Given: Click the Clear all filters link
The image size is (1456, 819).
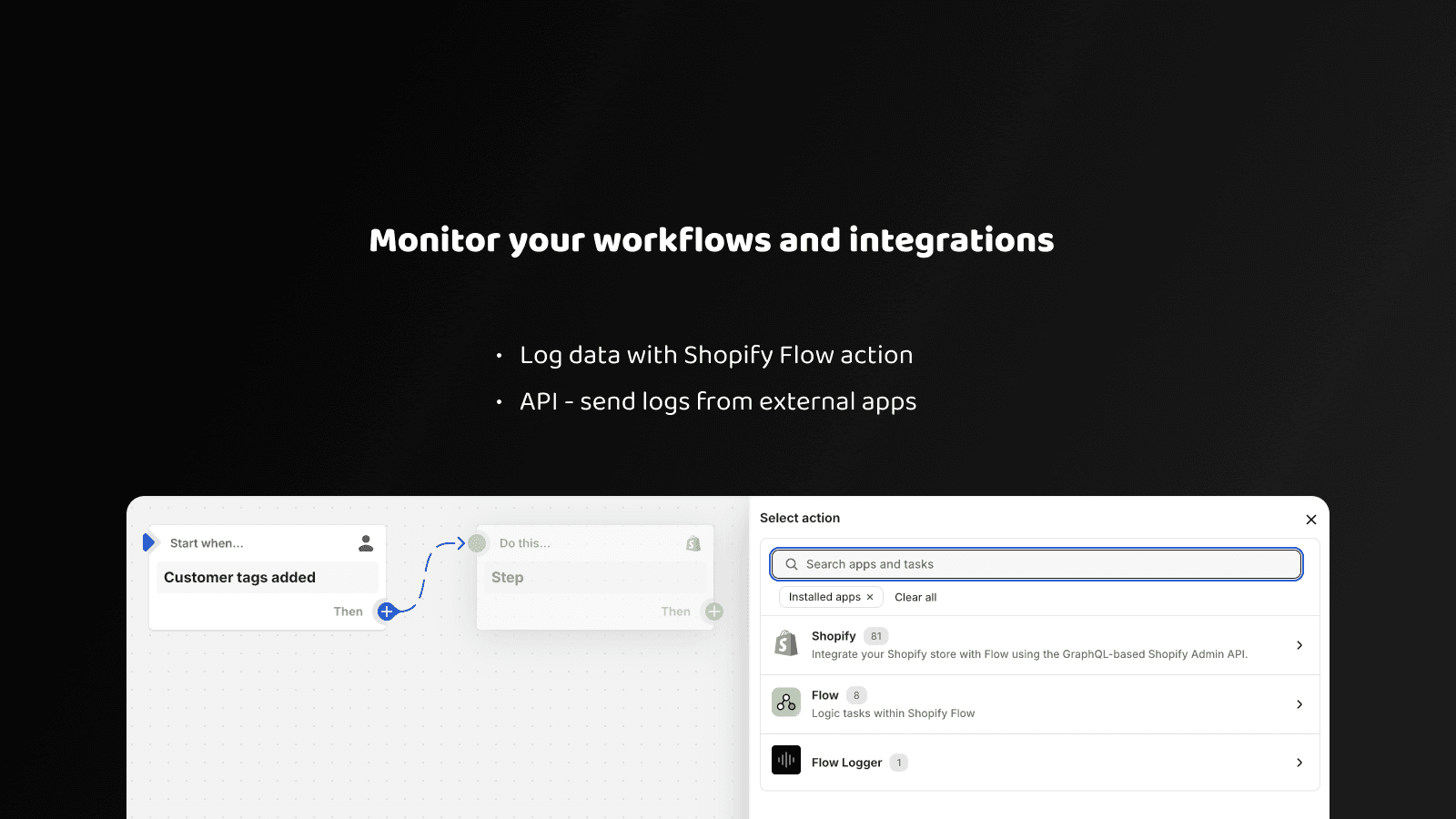Looking at the screenshot, I should [915, 597].
